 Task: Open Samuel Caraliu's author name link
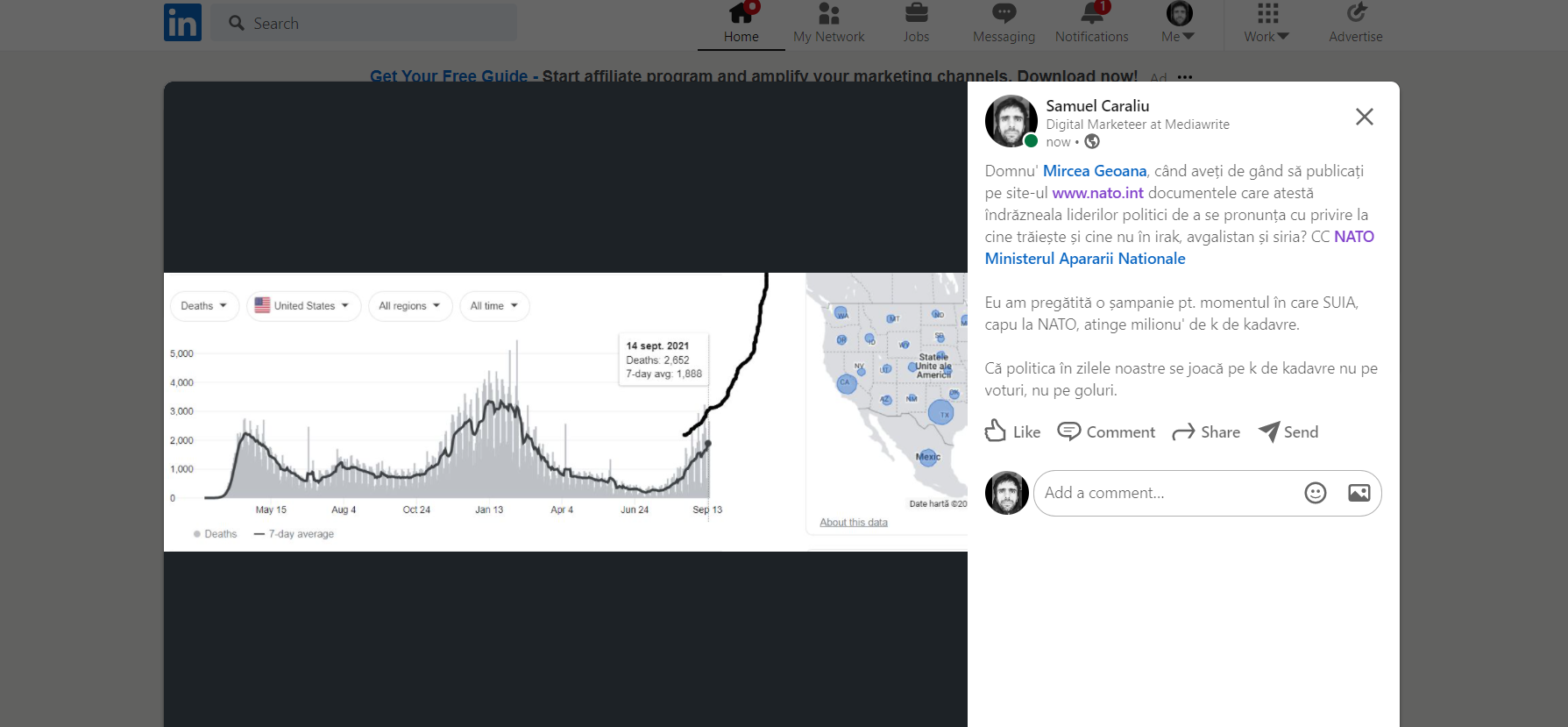[1098, 106]
